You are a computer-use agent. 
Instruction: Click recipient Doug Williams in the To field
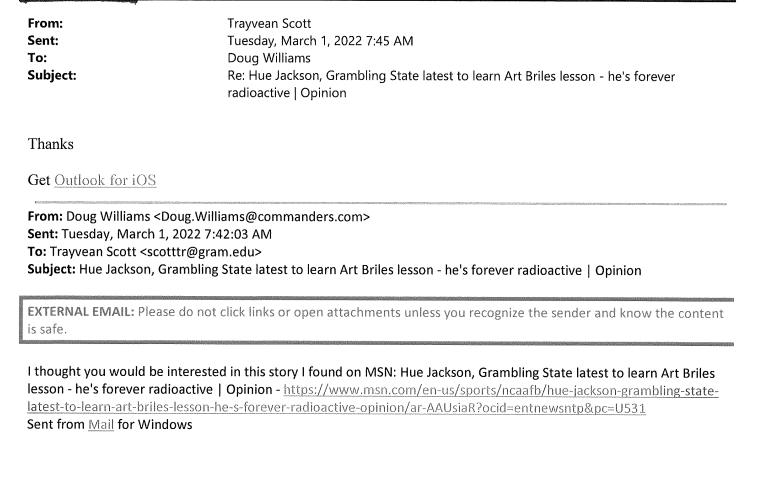(x=268, y=58)
